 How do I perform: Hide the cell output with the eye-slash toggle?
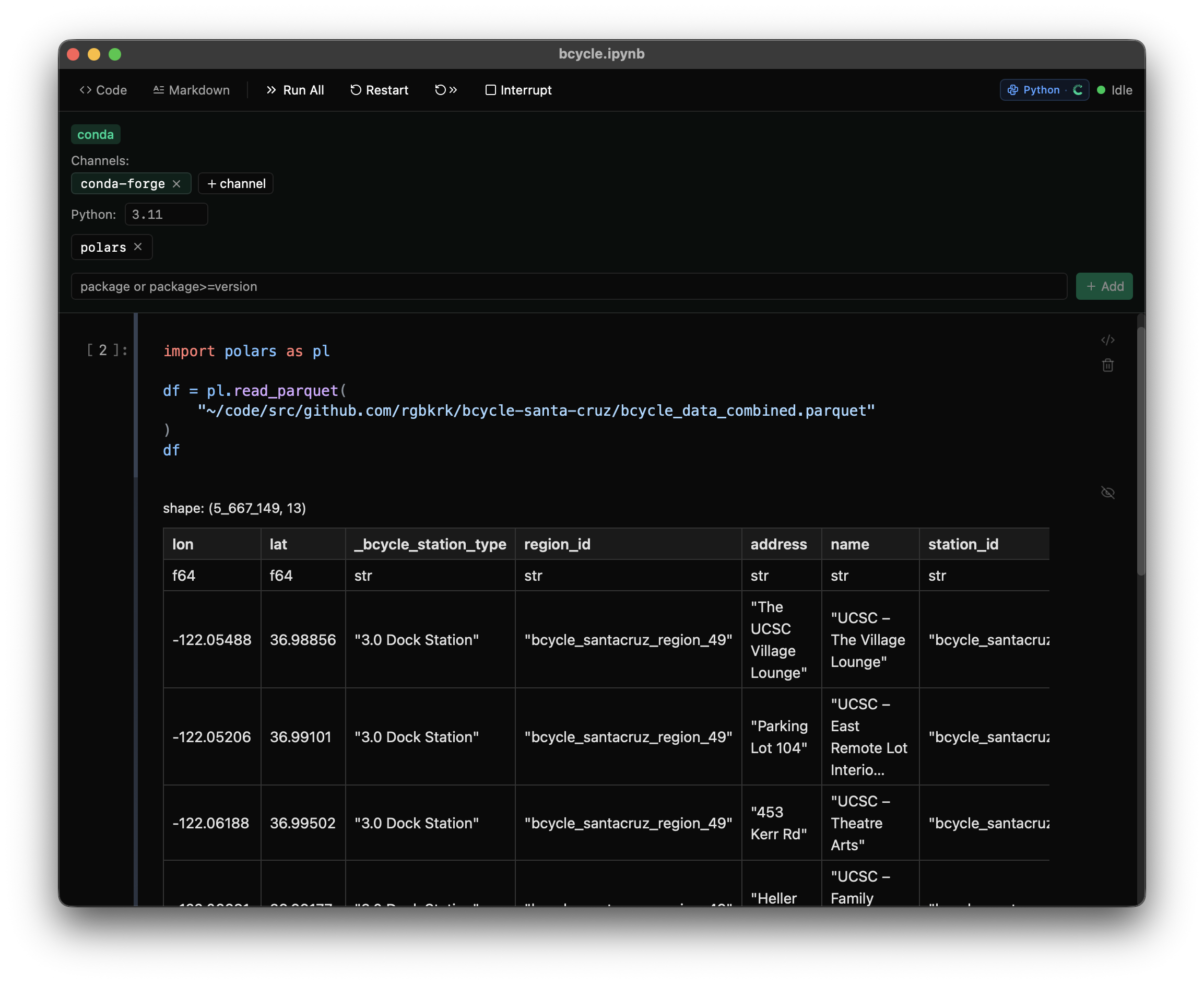click(x=1108, y=493)
